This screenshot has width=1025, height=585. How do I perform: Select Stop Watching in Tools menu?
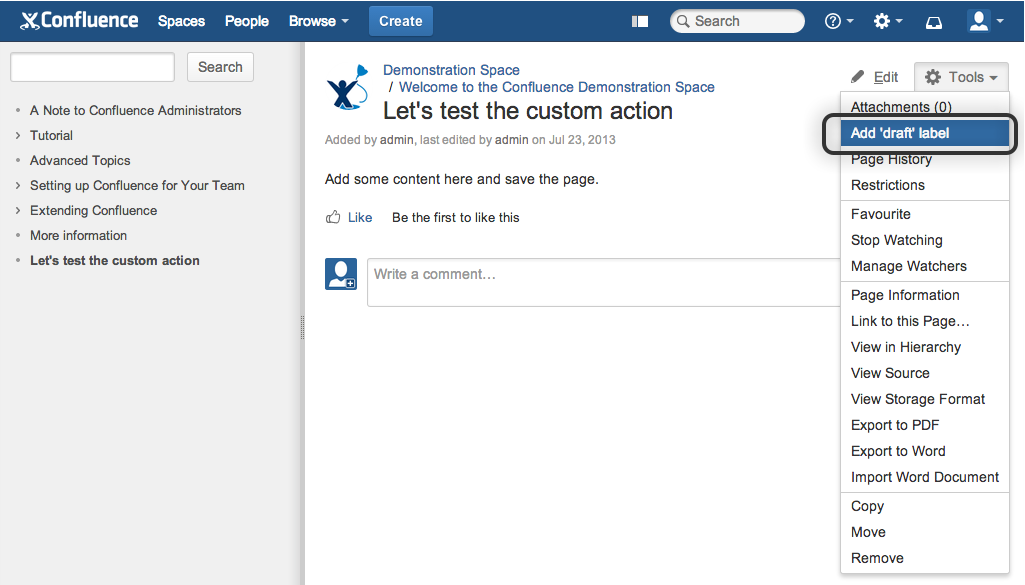pyautogui.click(x=896, y=240)
